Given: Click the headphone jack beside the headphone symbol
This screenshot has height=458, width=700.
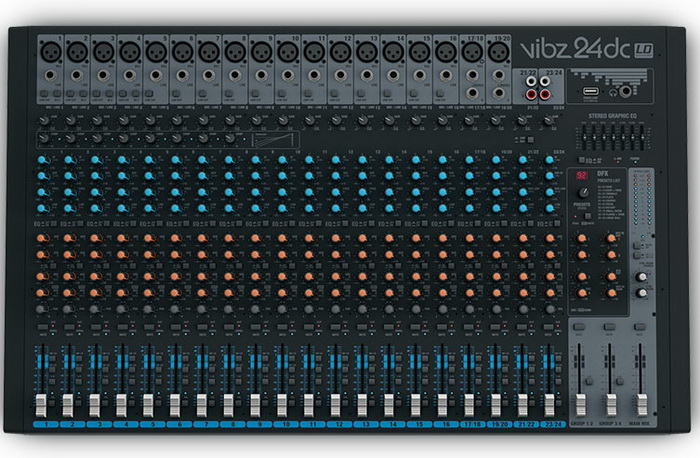Looking at the screenshot, I should (x=625, y=92).
